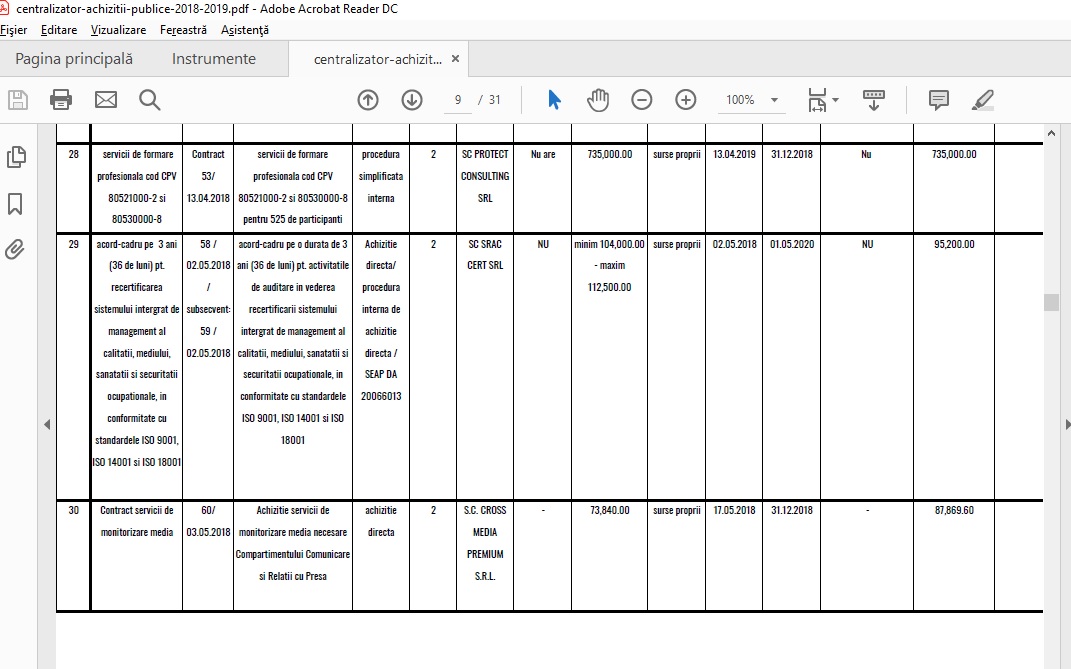The height and width of the screenshot is (669, 1071).
Task: Click the Print file icon
Action: 61,100
